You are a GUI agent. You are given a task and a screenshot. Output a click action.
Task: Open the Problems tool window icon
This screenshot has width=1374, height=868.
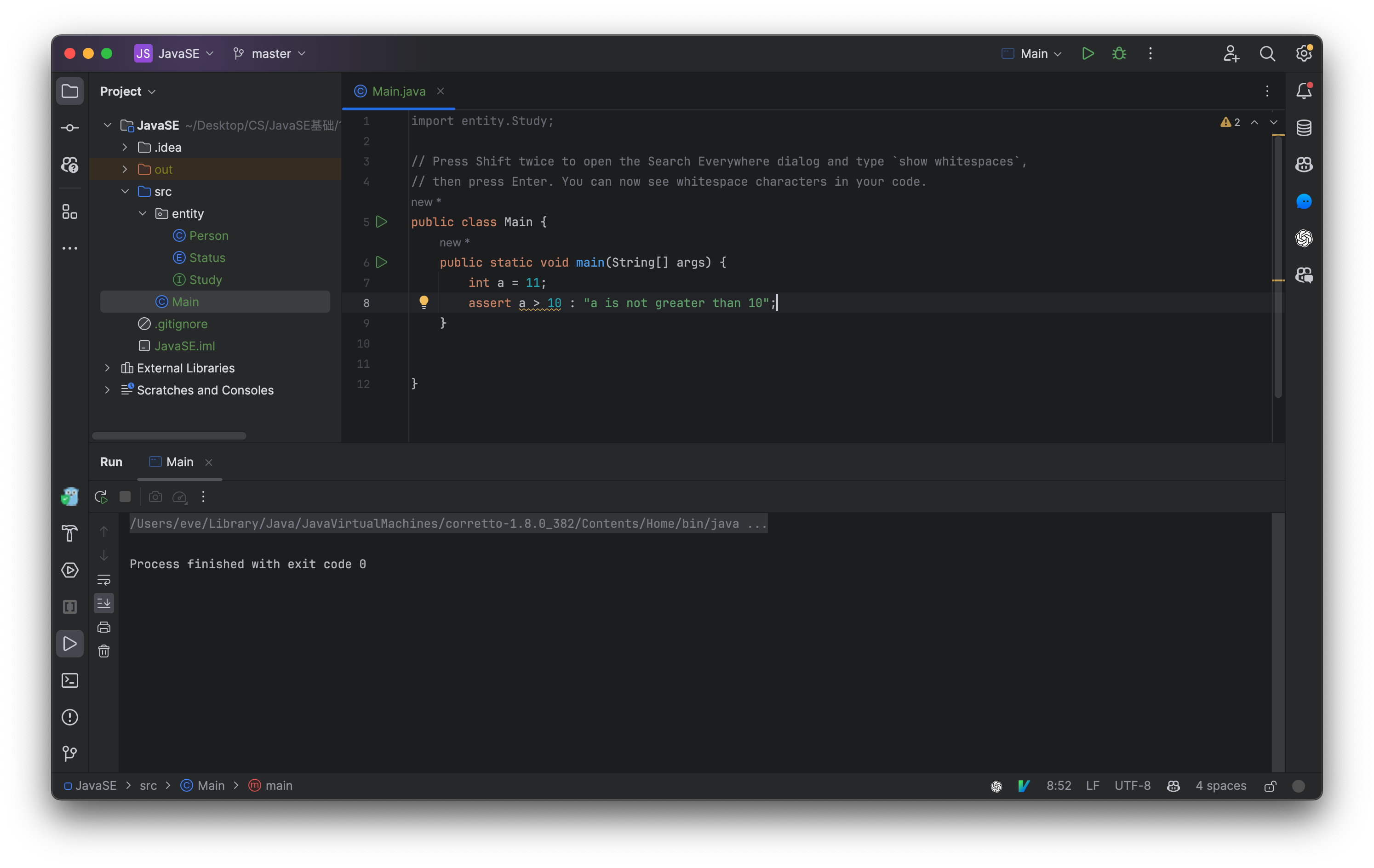pyautogui.click(x=69, y=718)
